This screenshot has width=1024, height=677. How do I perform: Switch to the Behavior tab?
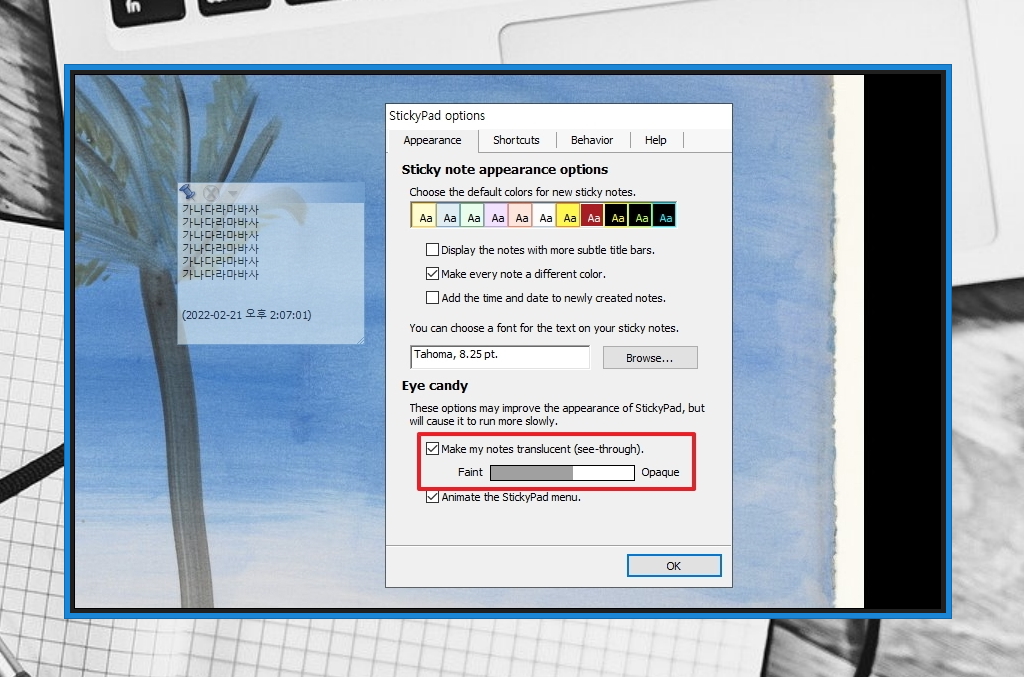[592, 140]
